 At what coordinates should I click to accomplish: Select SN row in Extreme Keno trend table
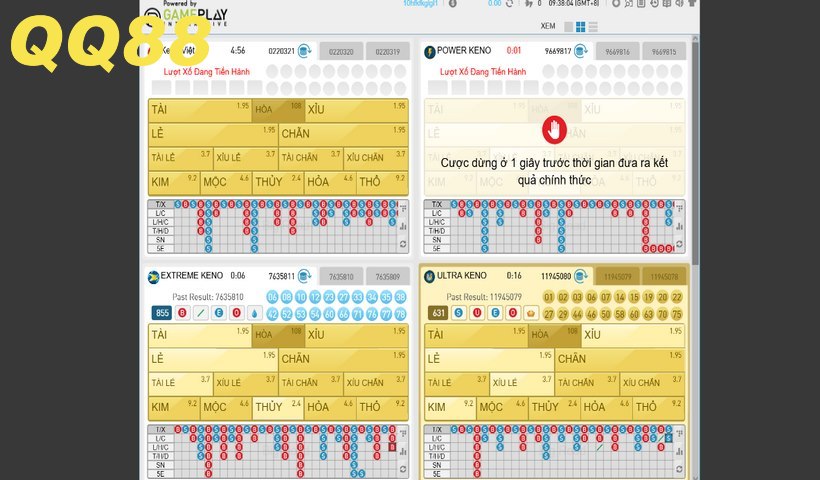click(161, 465)
